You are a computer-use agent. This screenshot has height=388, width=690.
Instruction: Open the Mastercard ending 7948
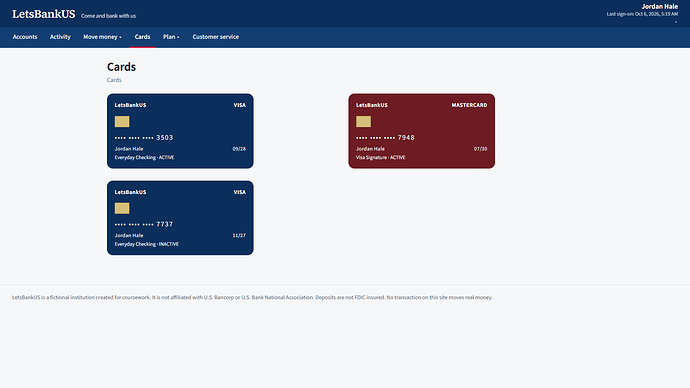pos(422,131)
